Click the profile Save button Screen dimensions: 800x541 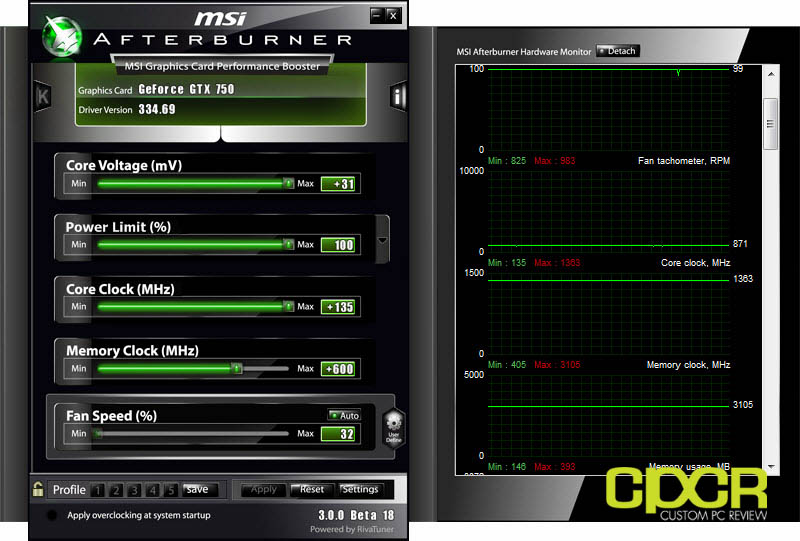pyautogui.click(x=200, y=489)
